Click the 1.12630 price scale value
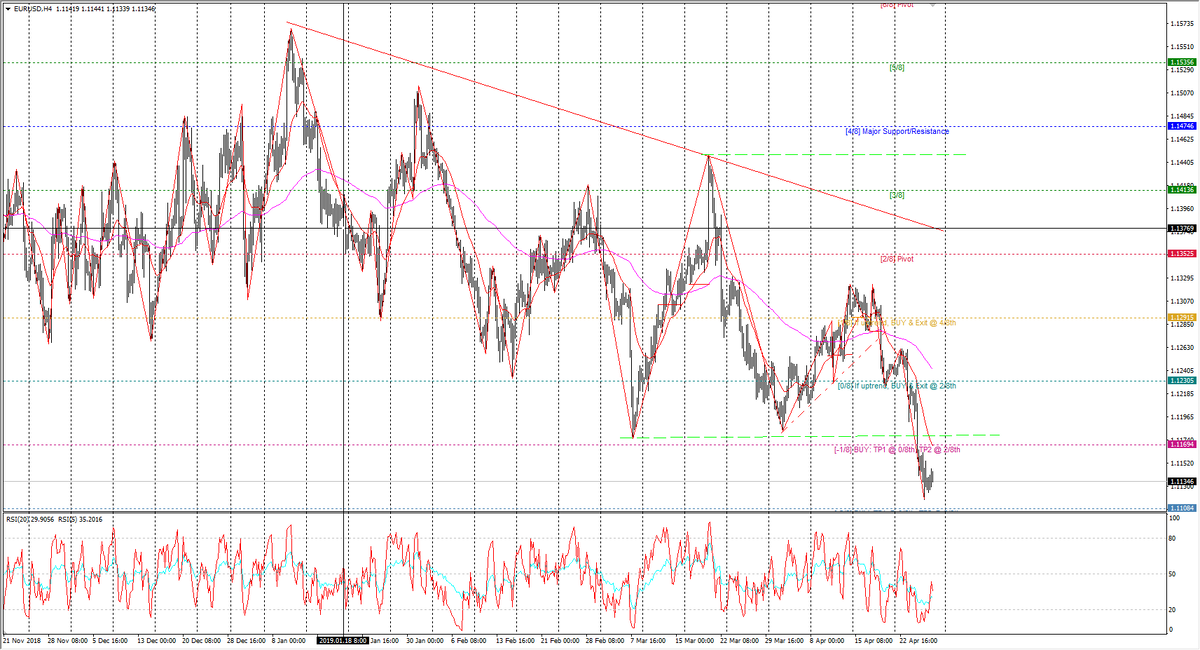The image size is (1200, 650). (x=1181, y=347)
